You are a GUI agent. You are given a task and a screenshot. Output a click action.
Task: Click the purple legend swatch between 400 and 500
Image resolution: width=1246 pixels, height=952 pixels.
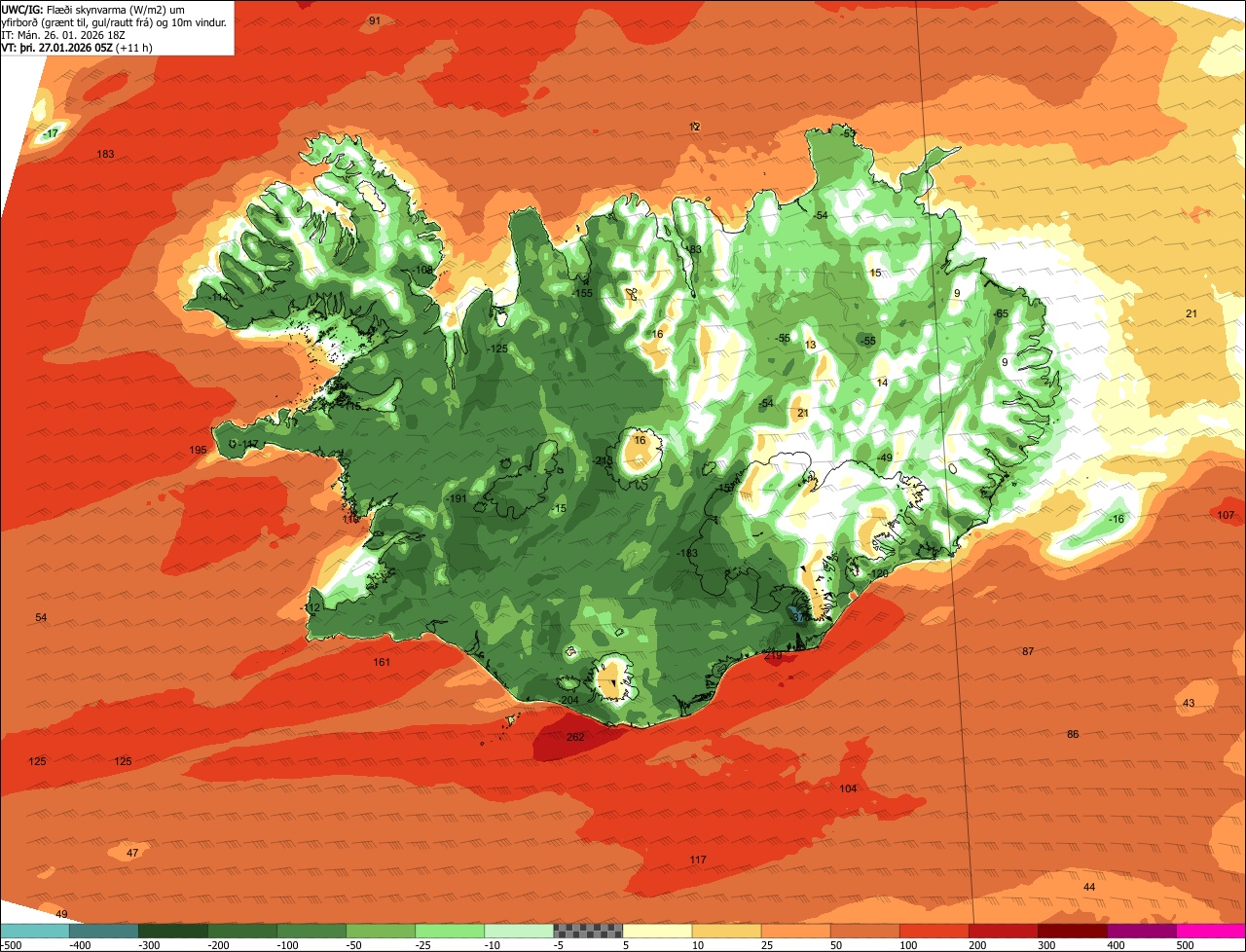click(1142, 931)
